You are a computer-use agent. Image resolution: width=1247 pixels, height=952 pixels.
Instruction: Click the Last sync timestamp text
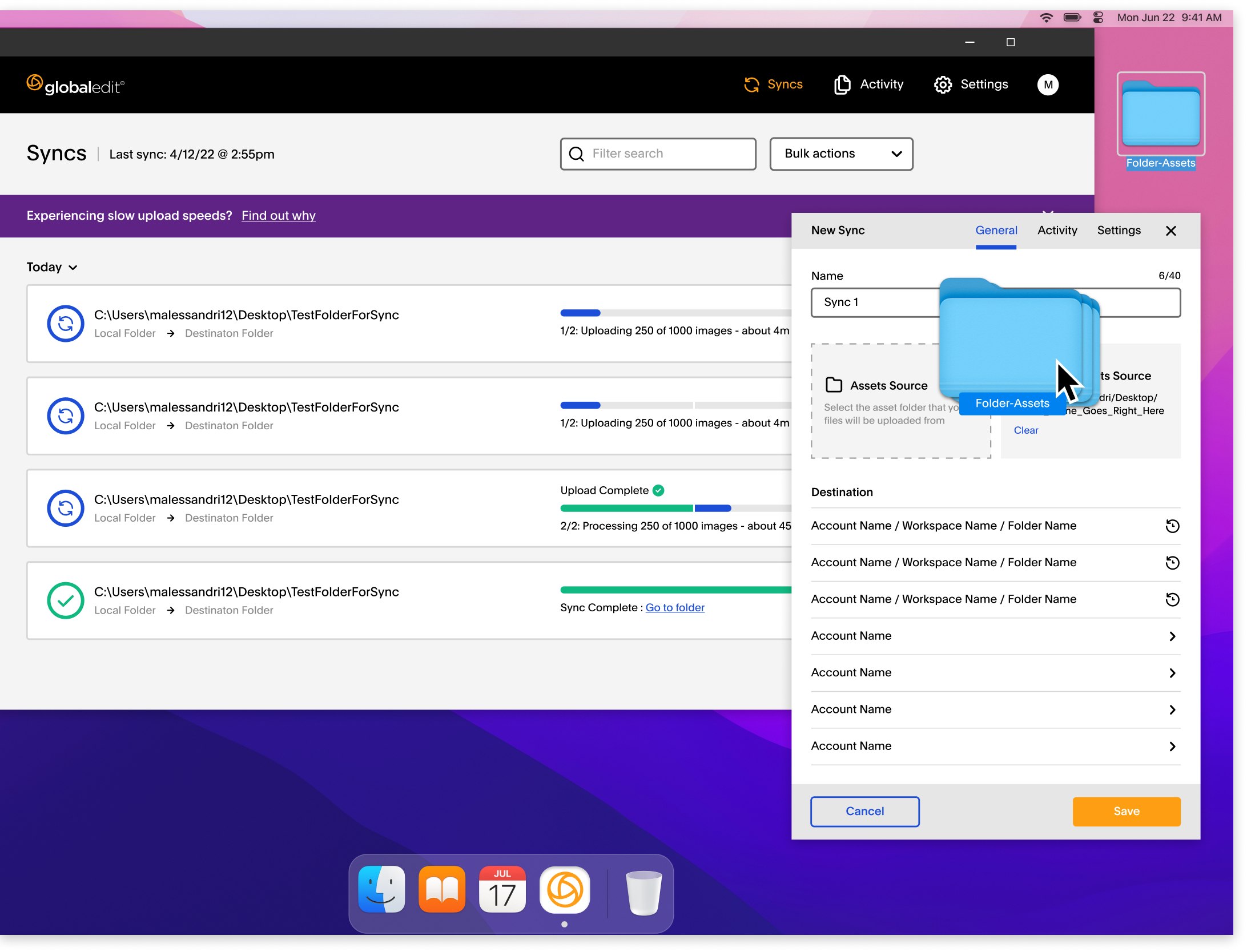pyautogui.click(x=192, y=154)
